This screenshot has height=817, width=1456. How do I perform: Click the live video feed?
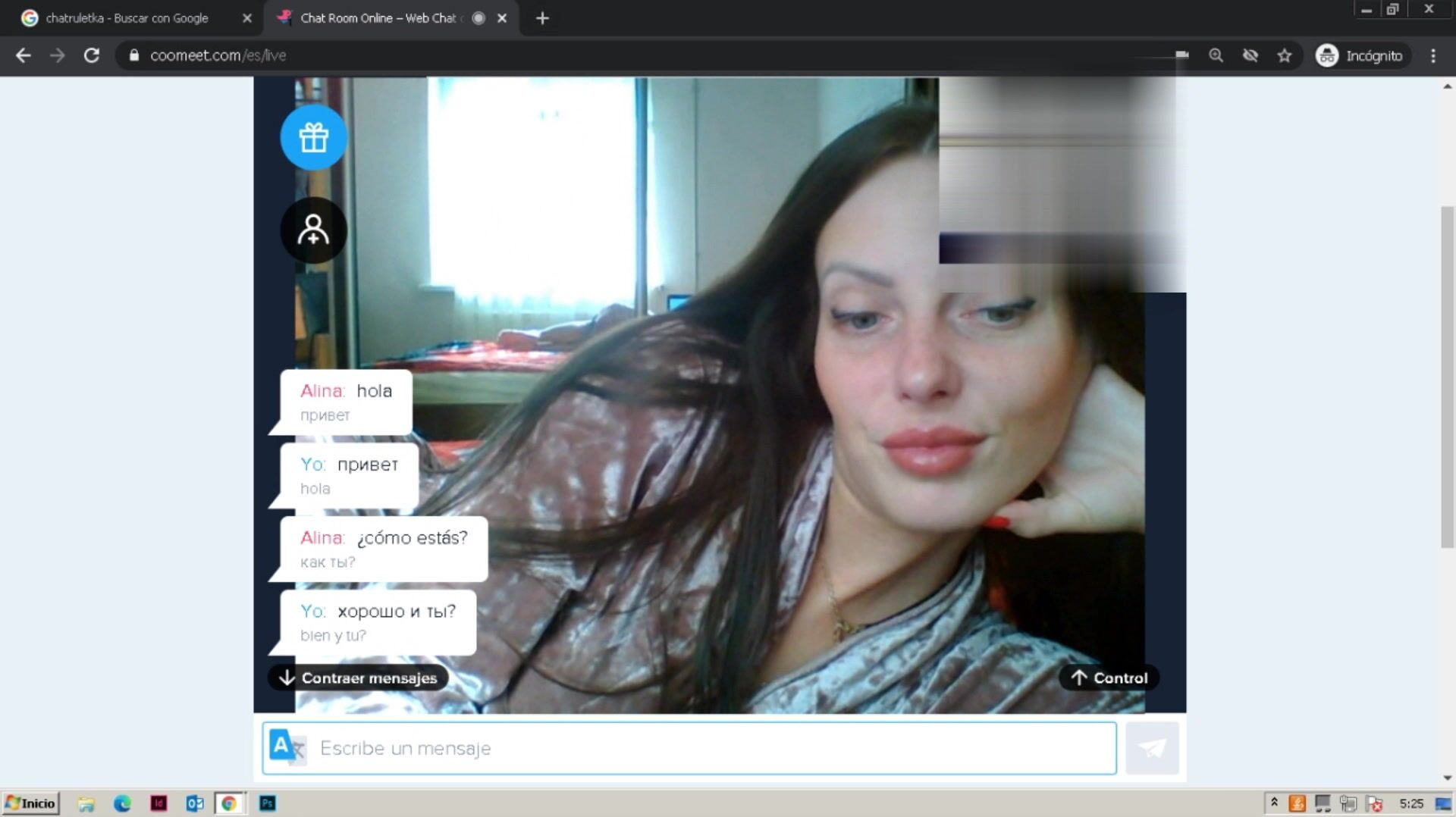pos(720,394)
